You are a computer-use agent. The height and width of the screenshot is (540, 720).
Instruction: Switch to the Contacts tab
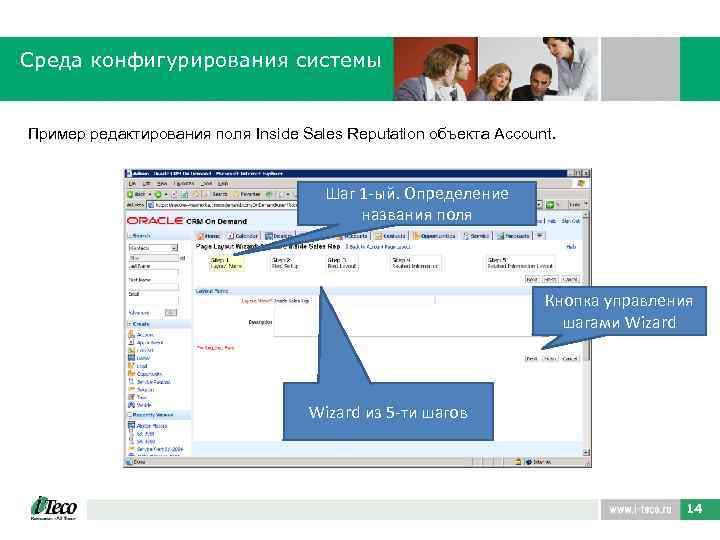tap(390, 236)
